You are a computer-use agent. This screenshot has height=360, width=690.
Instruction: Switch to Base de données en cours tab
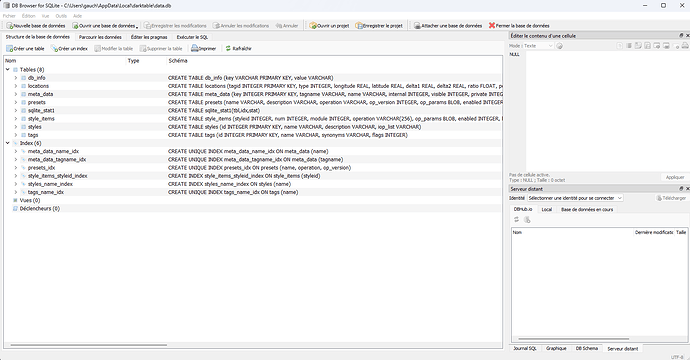click(587, 209)
